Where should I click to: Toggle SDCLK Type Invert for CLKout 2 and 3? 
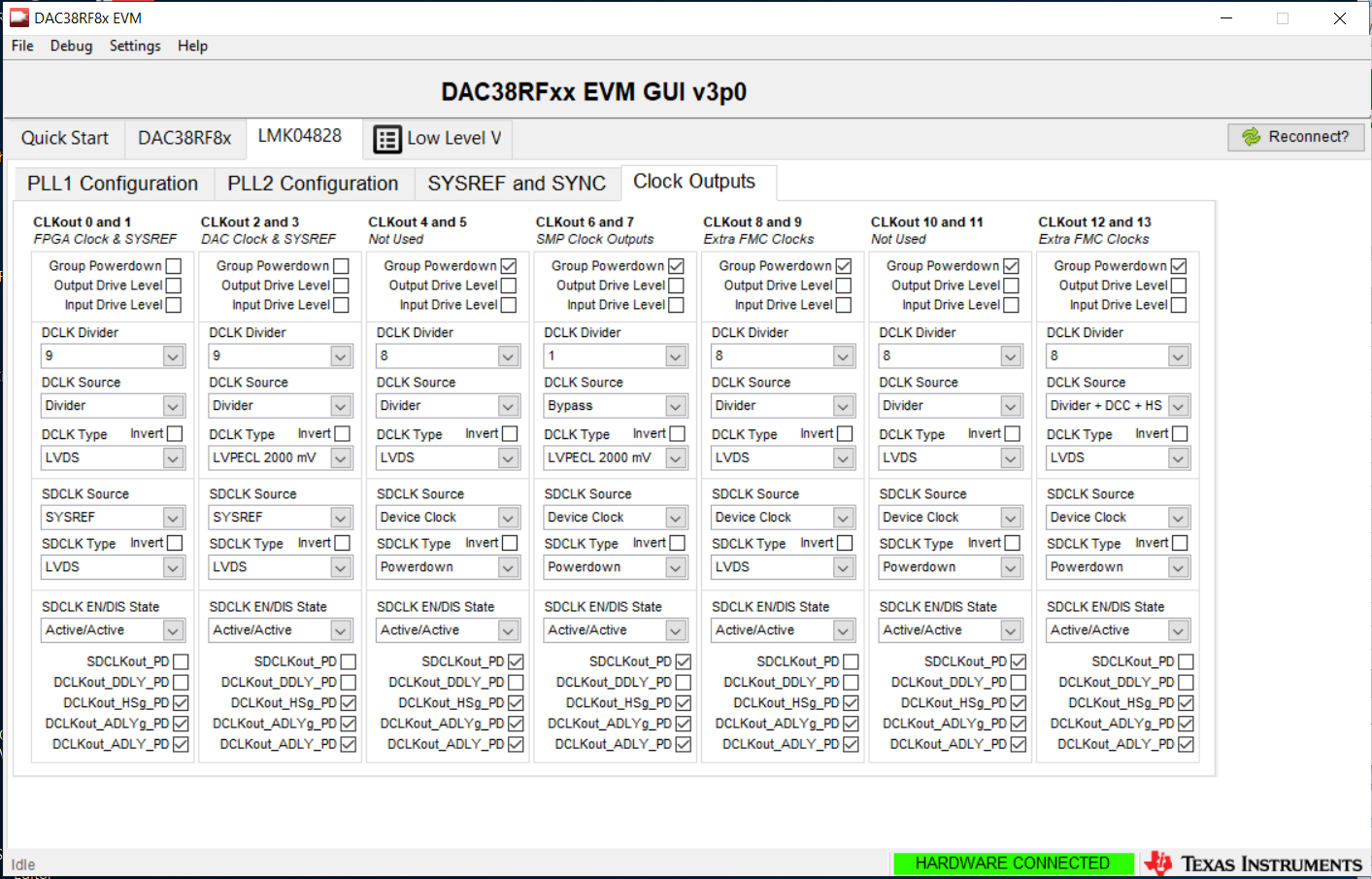click(x=343, y=543)
